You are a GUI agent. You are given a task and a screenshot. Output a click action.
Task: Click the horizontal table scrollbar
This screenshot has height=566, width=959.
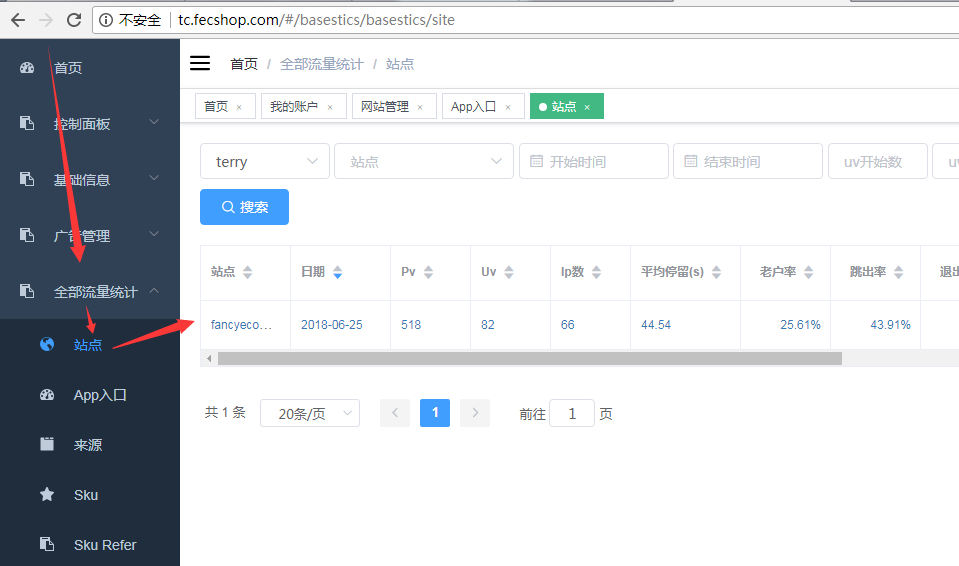coord(530,359)
